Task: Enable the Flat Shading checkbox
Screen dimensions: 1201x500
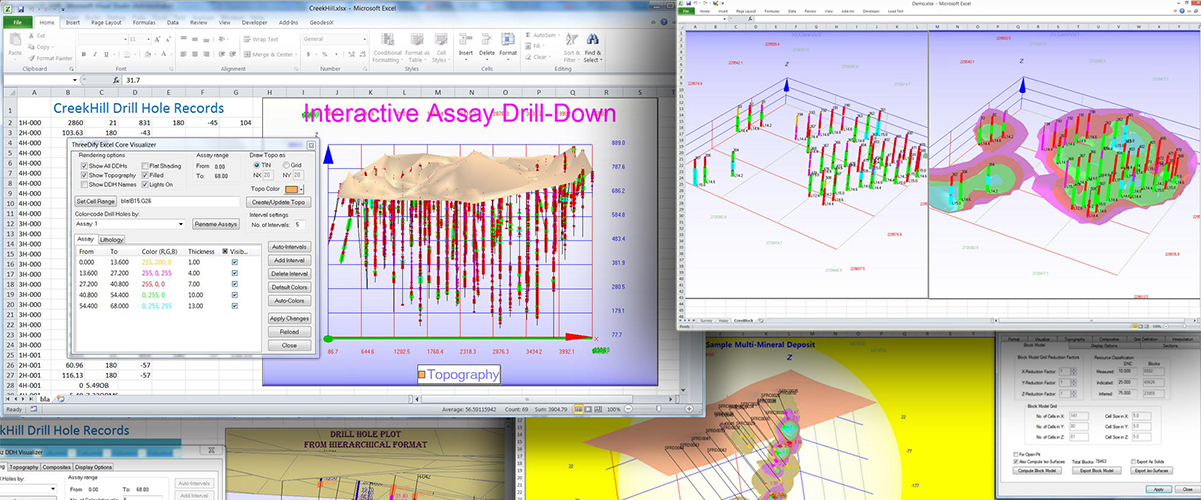Action: 145,166
